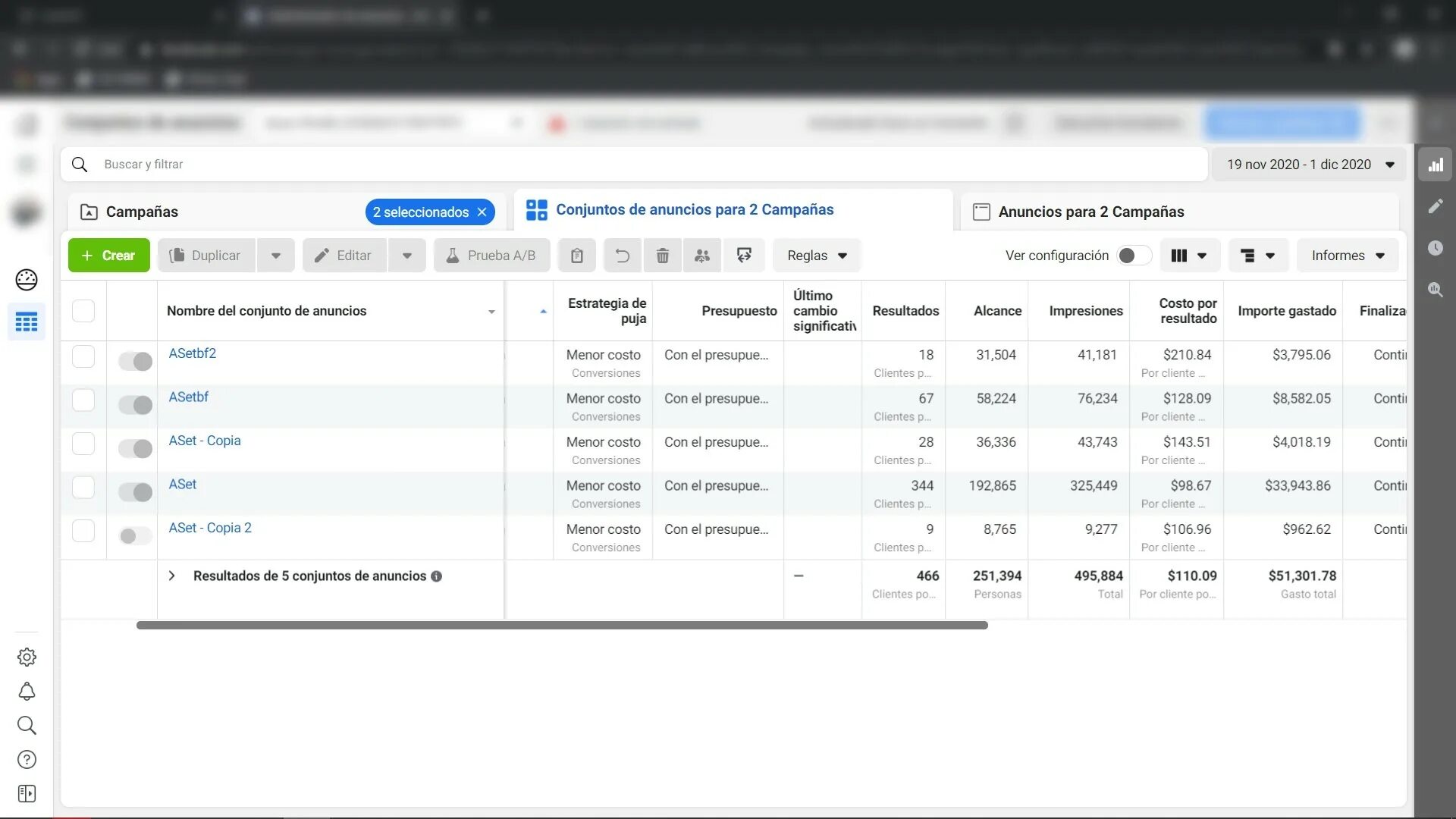Switch to Anuncios para 2 Campañas tab
Image resolution: width=1456 pixels, height=819 pixels.
pos(1090,212)
